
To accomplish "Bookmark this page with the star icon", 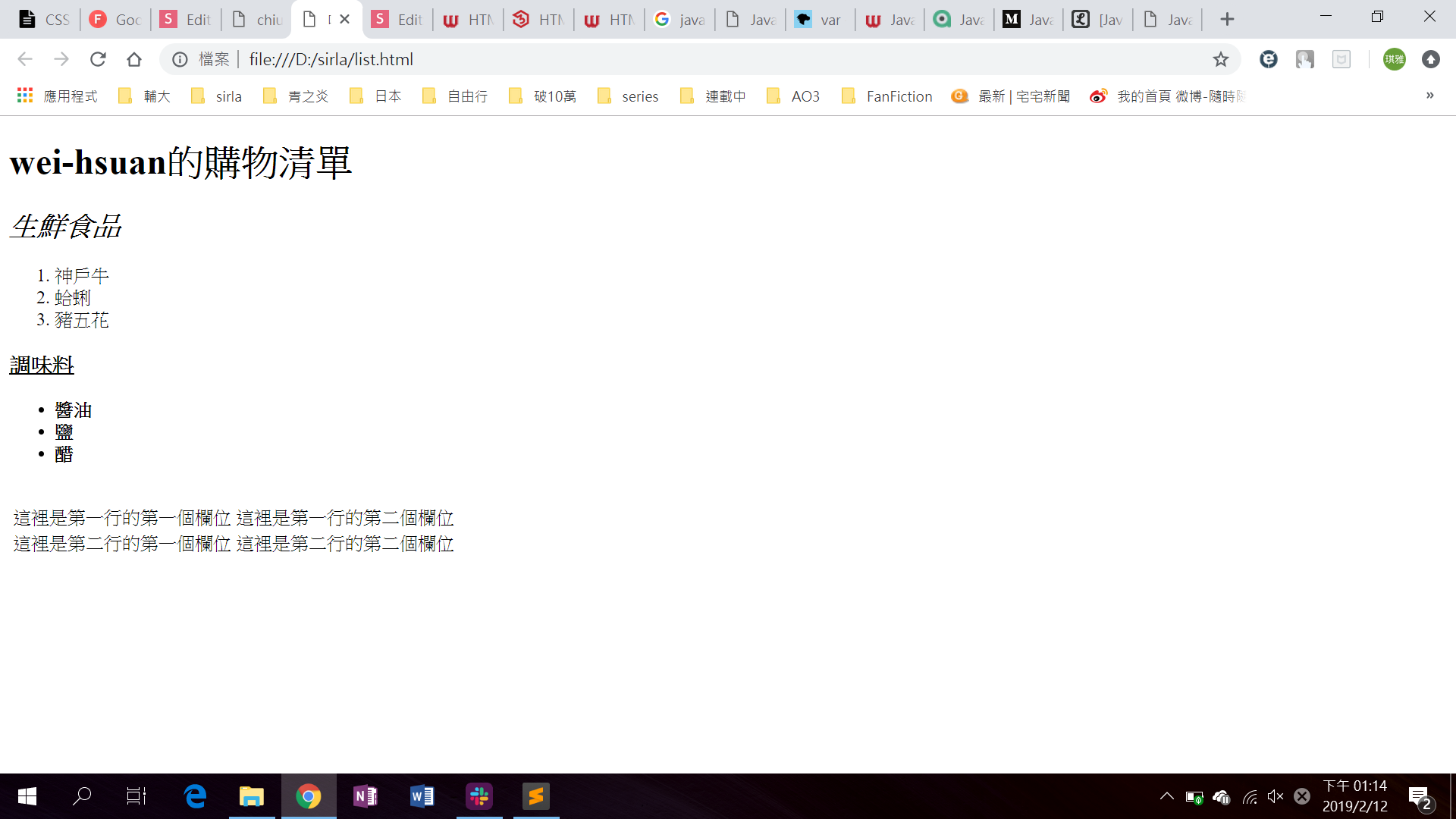I will (x=1220, y=59).
